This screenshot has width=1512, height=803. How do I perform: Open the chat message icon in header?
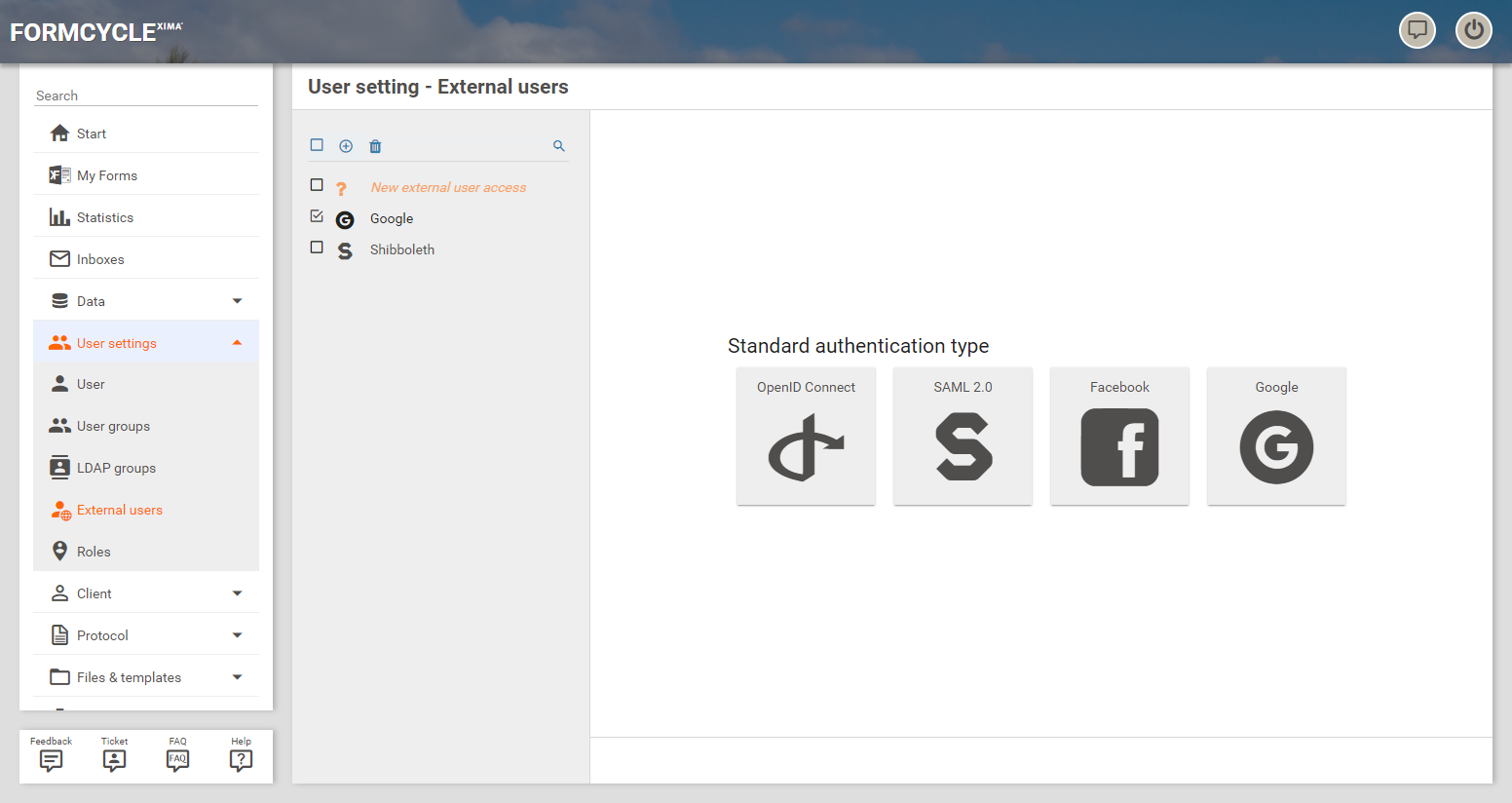pos(1417,30)
